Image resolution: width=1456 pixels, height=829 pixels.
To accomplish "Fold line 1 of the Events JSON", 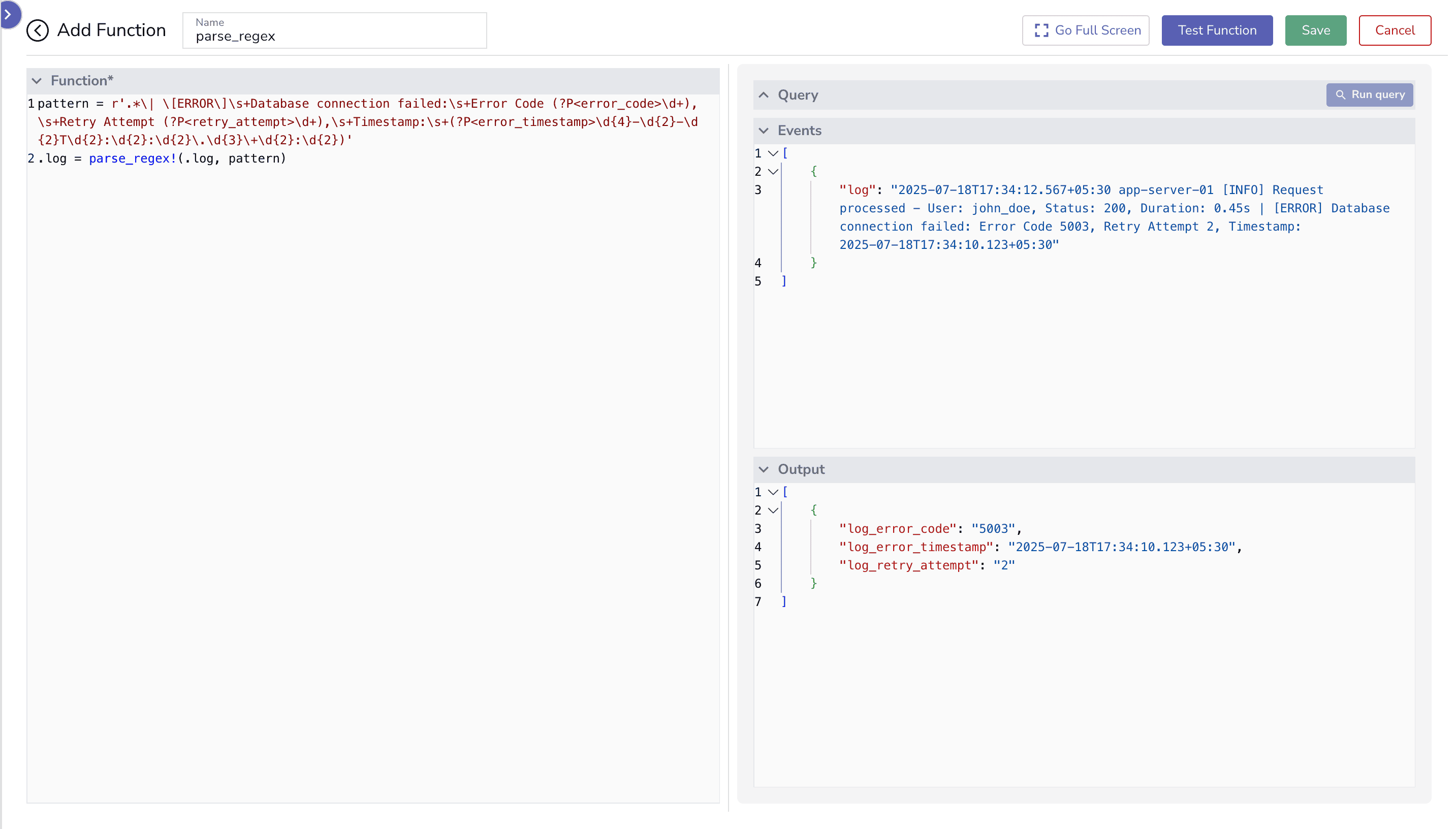I will coord(773,152).
